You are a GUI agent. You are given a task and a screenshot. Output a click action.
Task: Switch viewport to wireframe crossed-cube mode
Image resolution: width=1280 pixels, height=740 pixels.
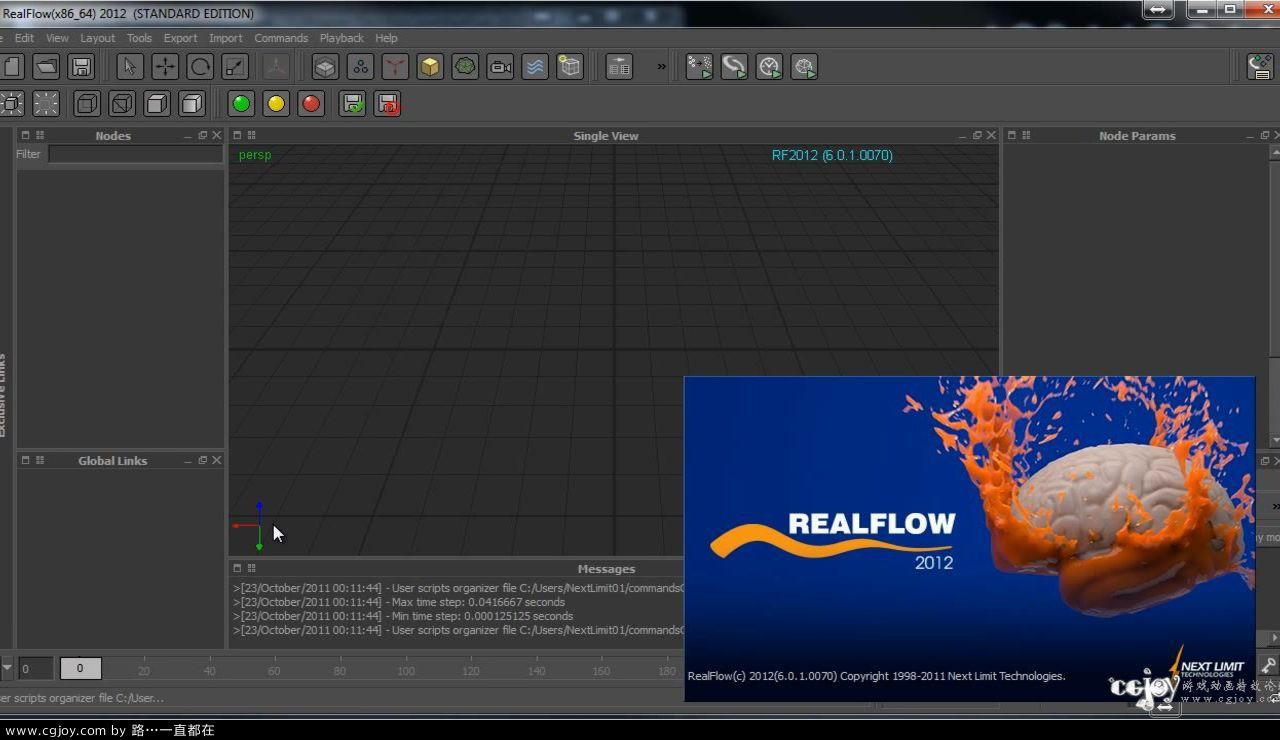[122, 103]
